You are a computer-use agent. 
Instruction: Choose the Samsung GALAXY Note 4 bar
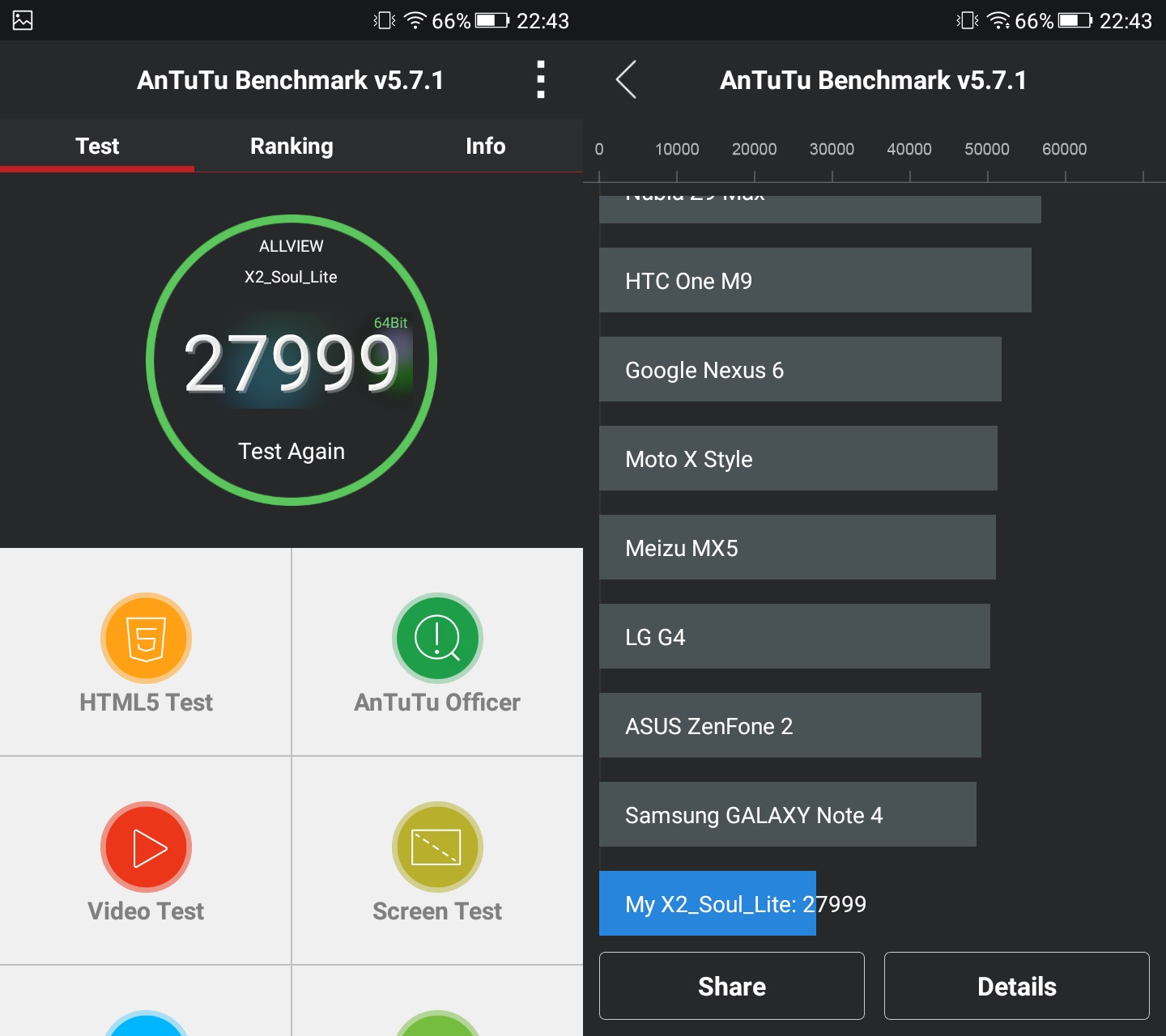coord(787,814)
